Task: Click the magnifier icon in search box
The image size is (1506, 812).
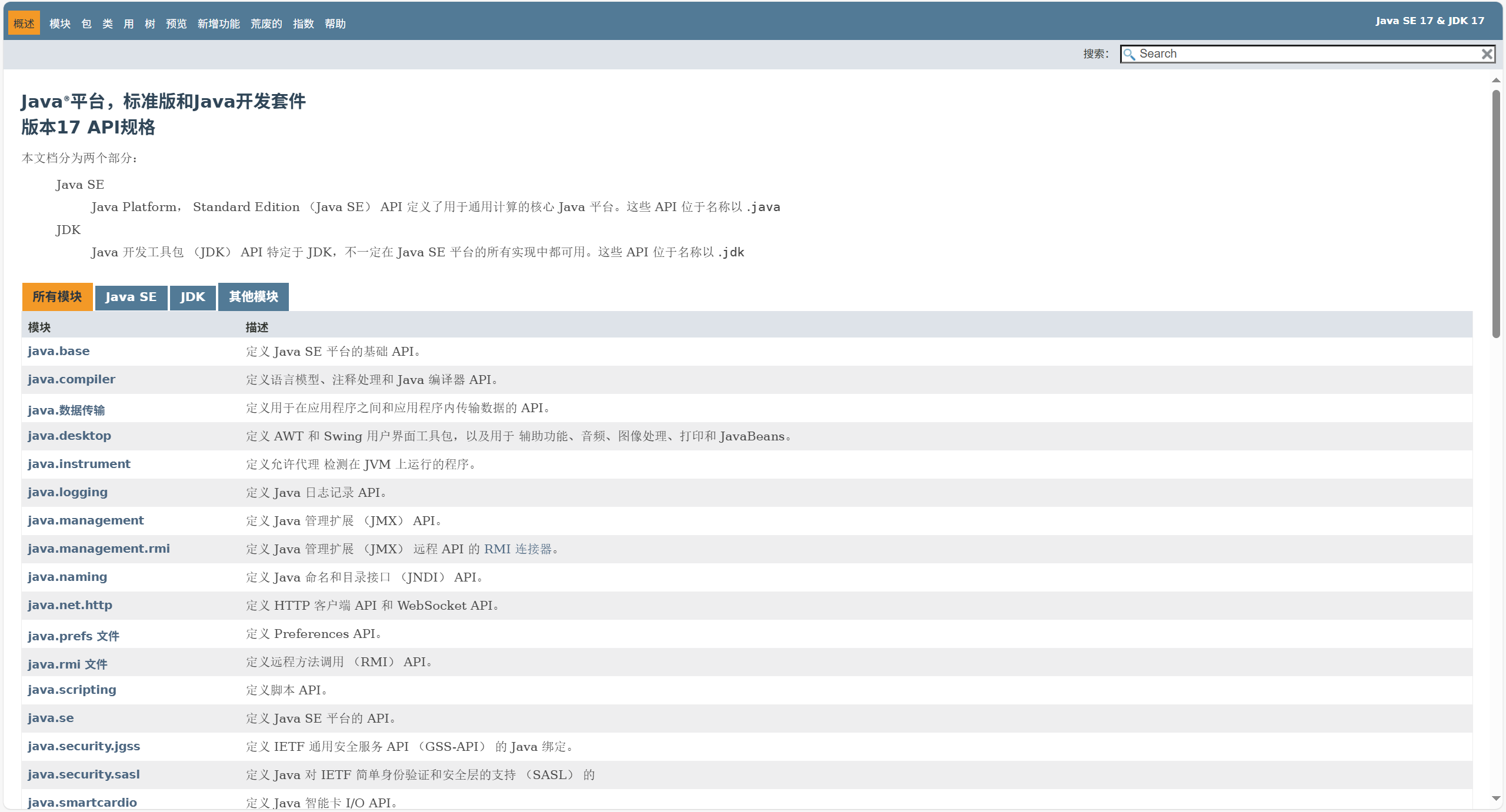Action: pos(1129,54)
